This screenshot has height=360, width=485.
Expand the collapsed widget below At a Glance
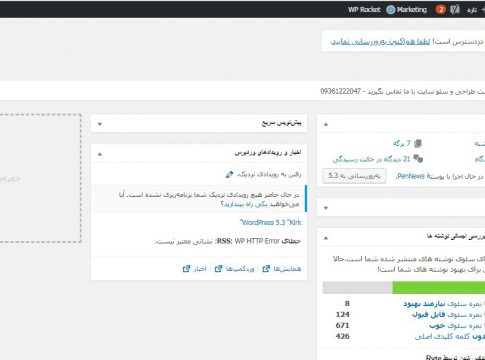click(326, 208)
